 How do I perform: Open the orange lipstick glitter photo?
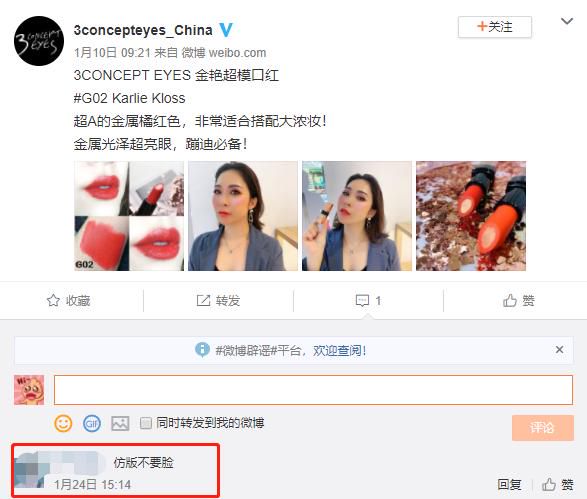click(x=471, y=216)
